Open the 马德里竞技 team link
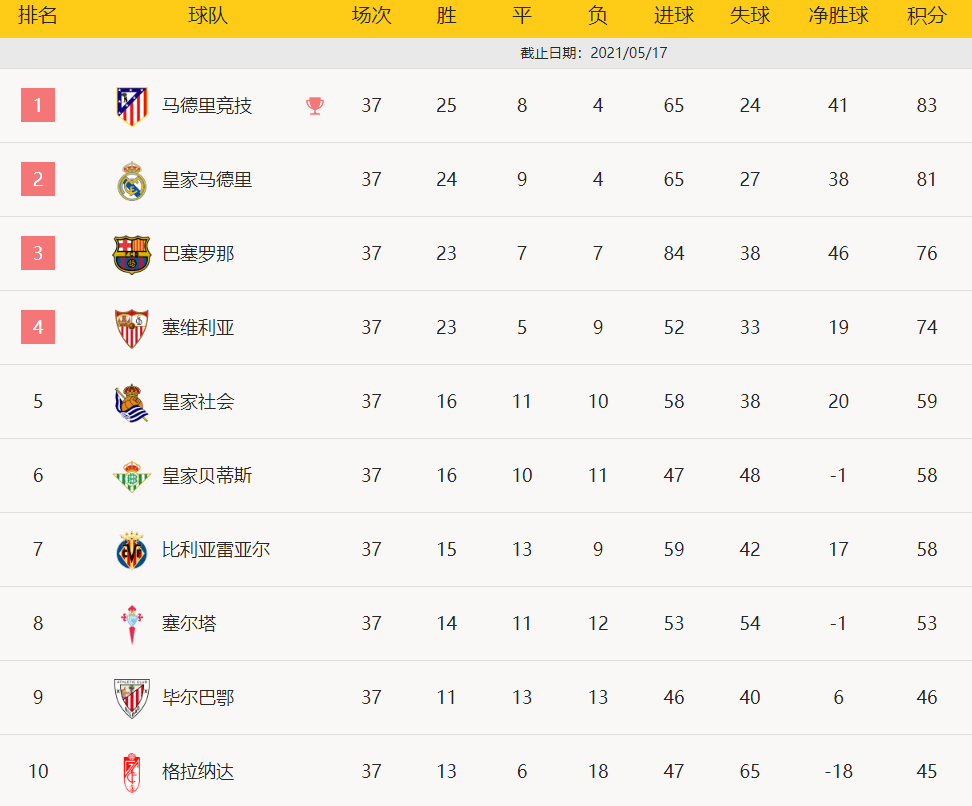 [207, 106]
